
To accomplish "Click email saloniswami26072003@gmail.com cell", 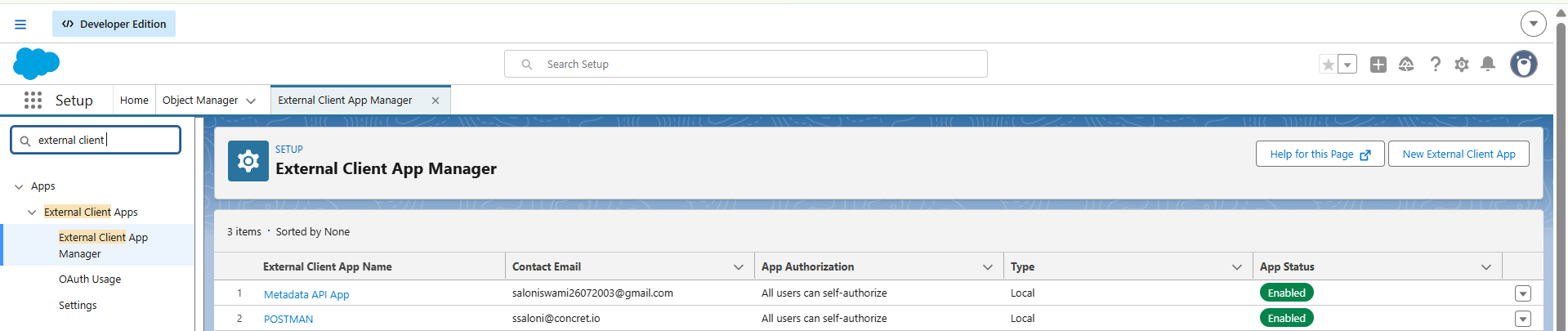I will click(x=592, y=293).
